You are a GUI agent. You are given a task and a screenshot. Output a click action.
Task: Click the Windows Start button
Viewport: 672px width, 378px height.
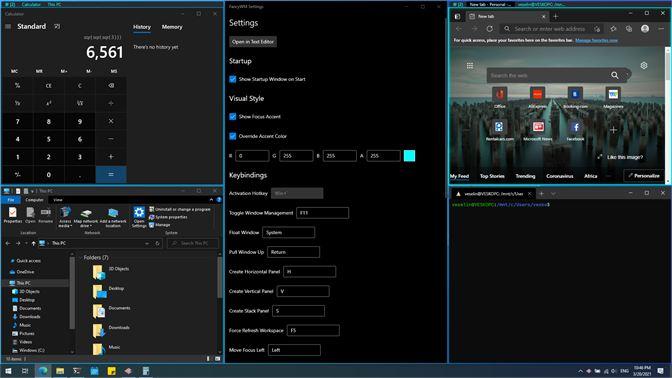pyautogui.click(x=8, y=371)
